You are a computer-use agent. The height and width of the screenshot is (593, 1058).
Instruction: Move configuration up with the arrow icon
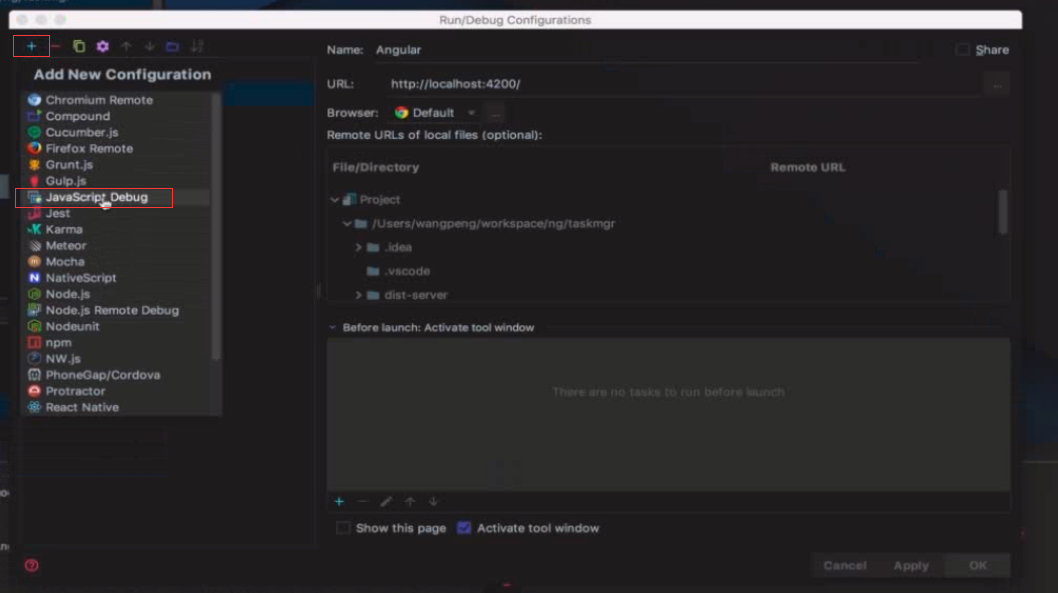[x=126, y=47]
